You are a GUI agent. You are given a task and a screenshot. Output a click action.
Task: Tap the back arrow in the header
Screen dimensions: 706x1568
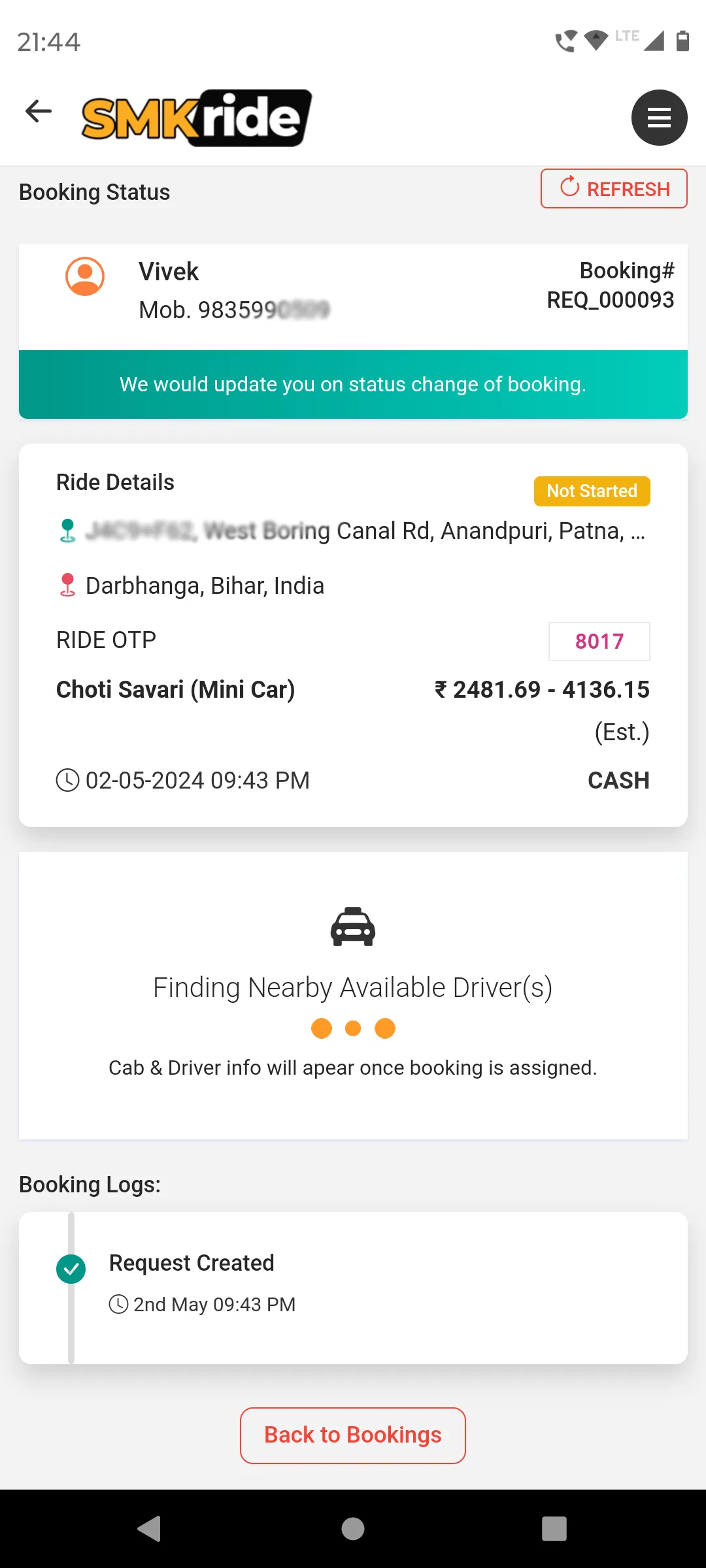click(x=39, y=111)
